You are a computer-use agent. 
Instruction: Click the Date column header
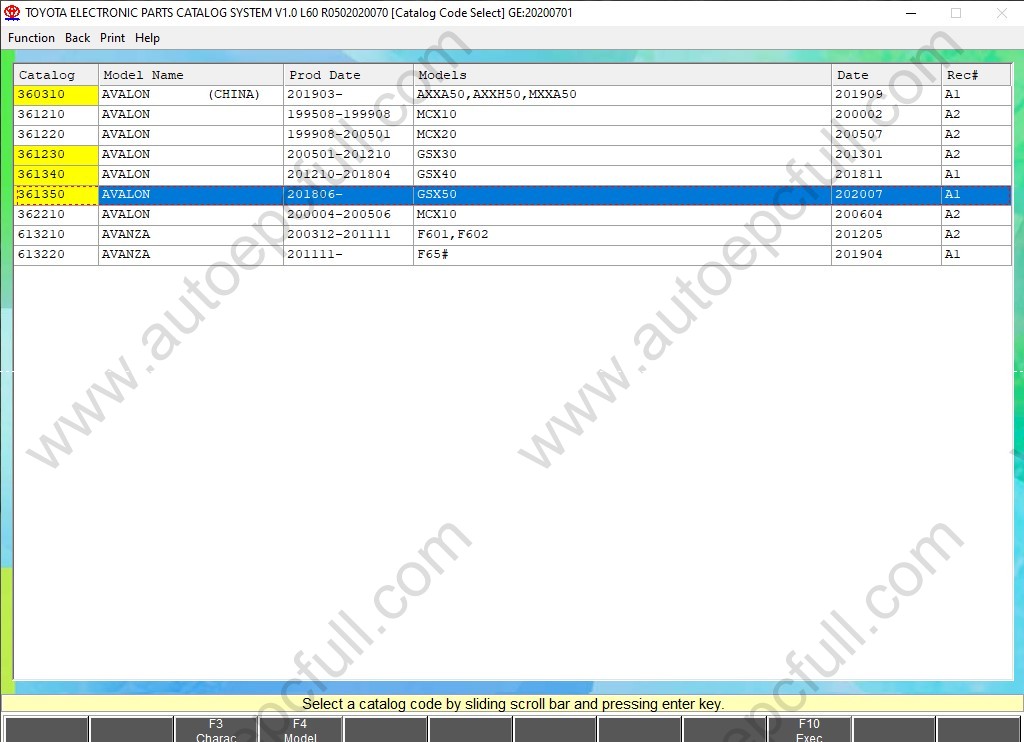pos(886,74)
